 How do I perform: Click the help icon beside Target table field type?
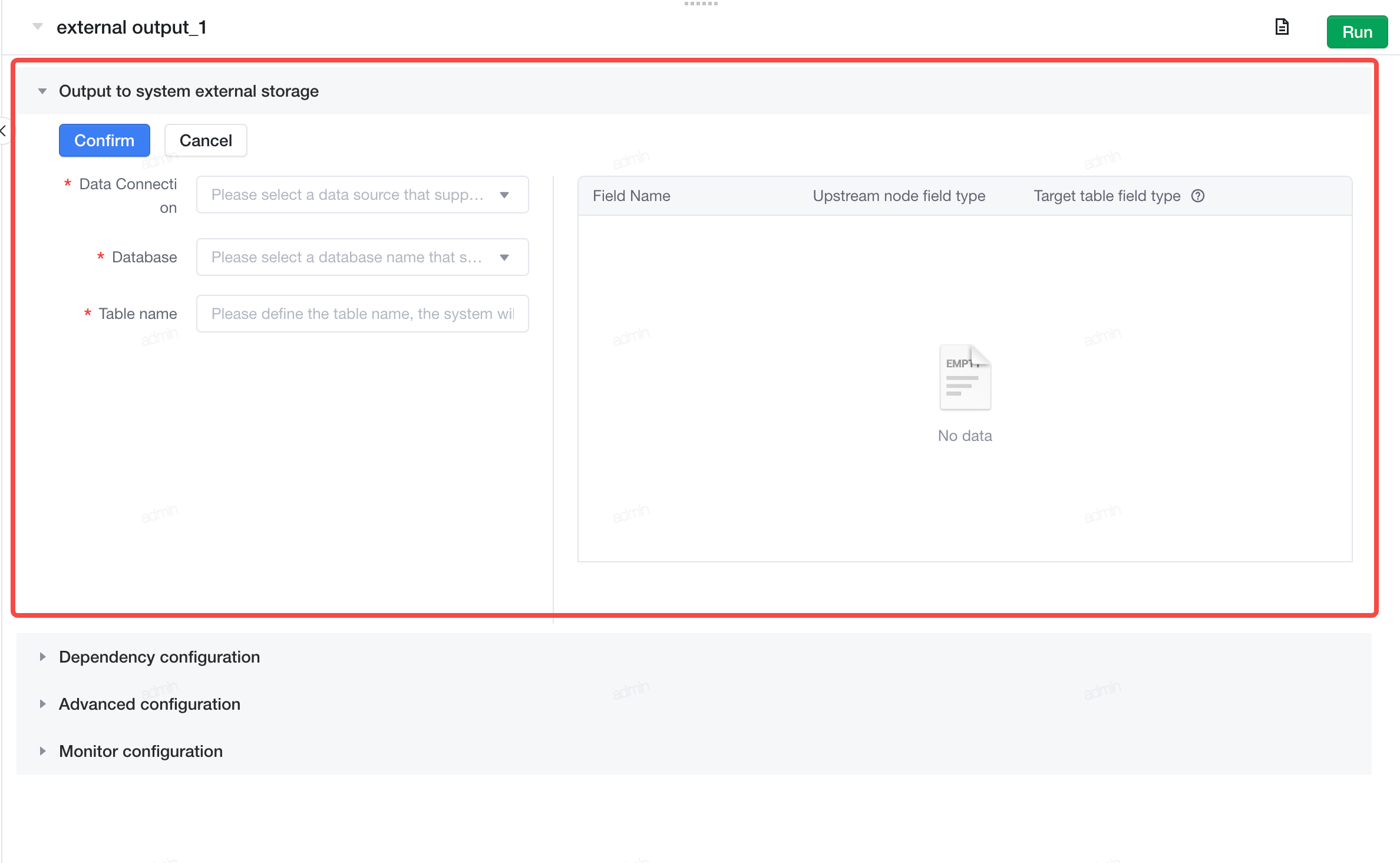click(x=1198, y=196)
